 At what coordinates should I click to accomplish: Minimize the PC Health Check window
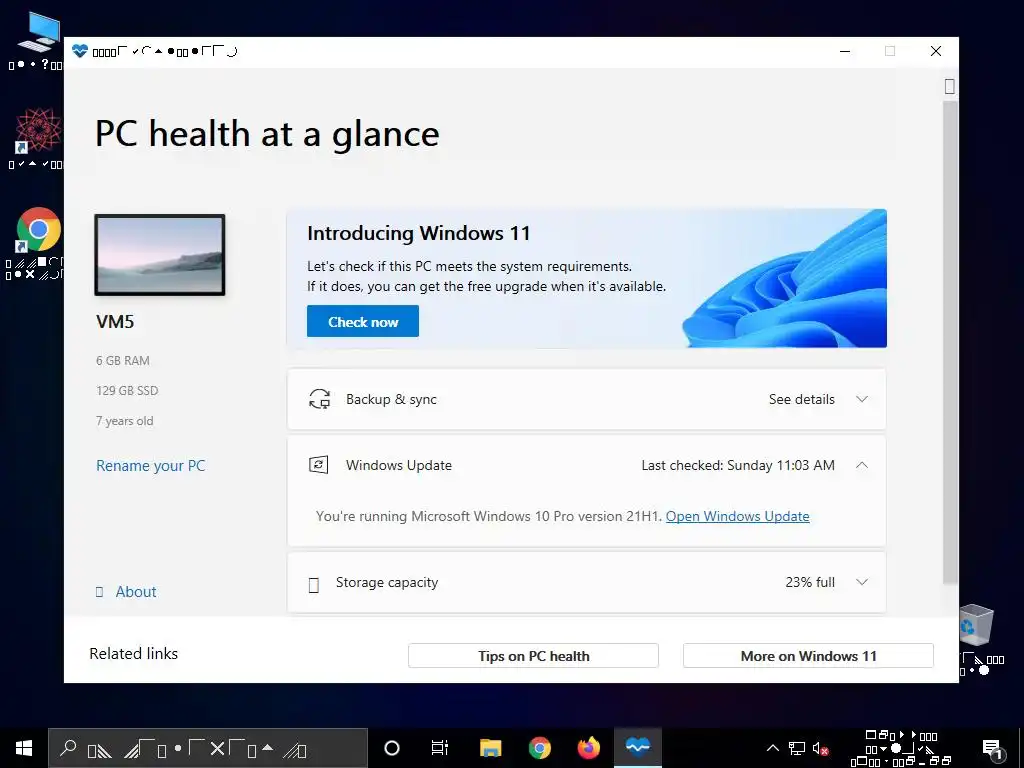click(x=845, y=51)
